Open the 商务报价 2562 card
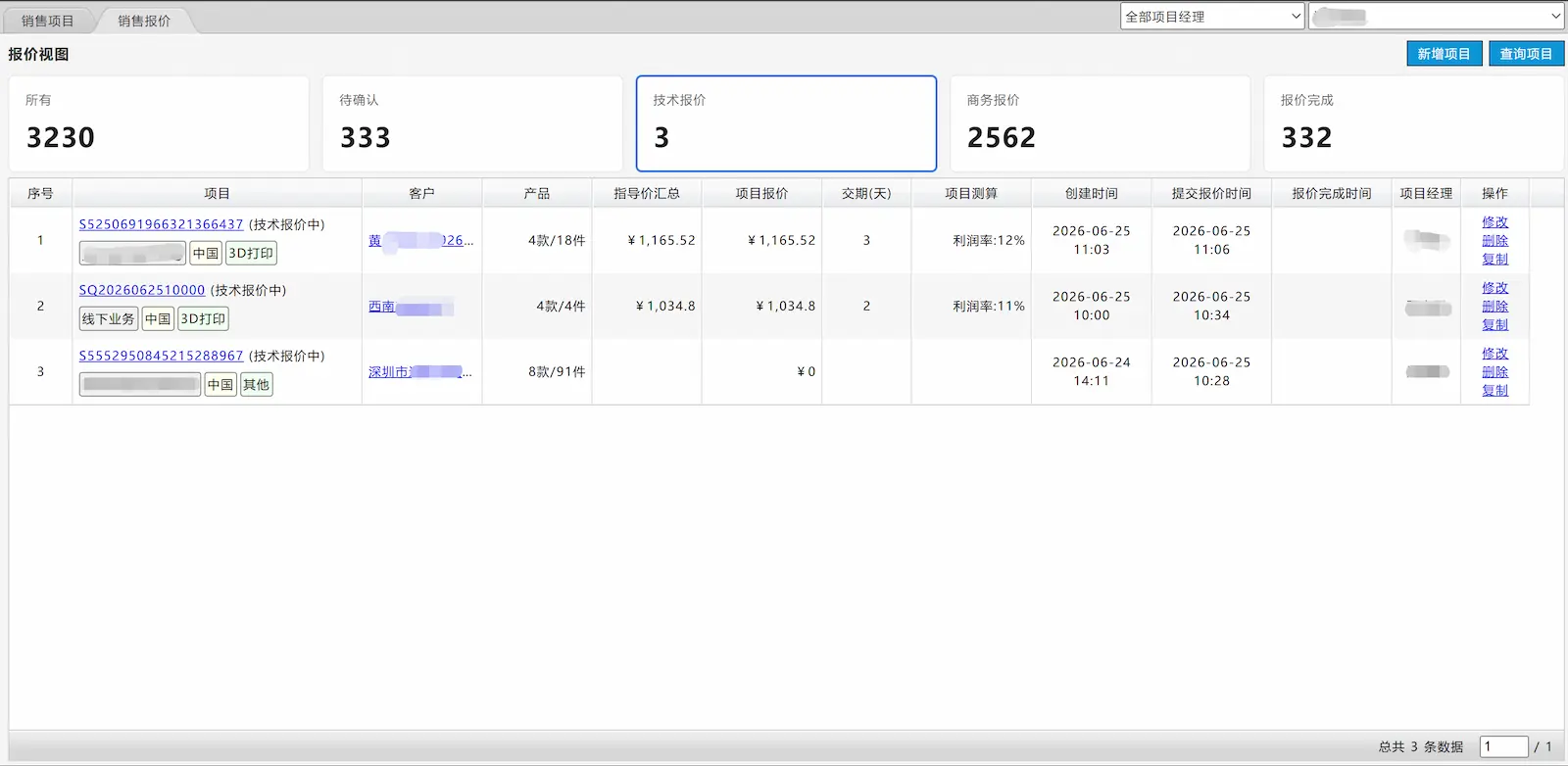This screenshot has width=1568, height=766. point(1100,123)
